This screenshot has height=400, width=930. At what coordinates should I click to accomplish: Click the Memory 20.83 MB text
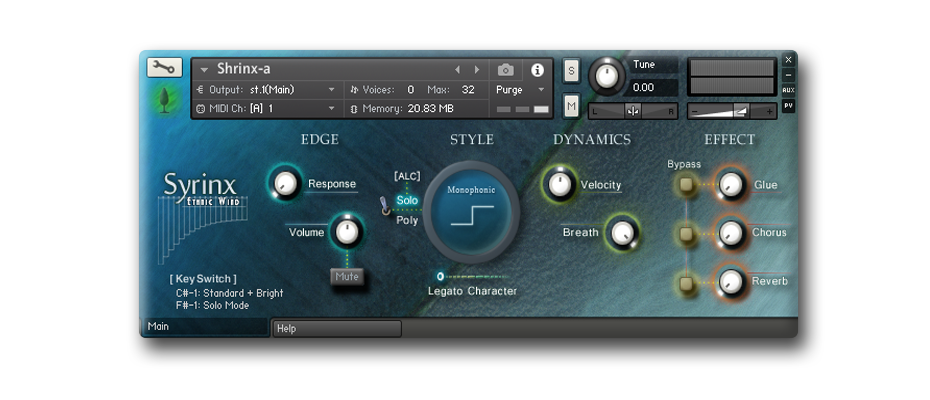coord(409,109)
